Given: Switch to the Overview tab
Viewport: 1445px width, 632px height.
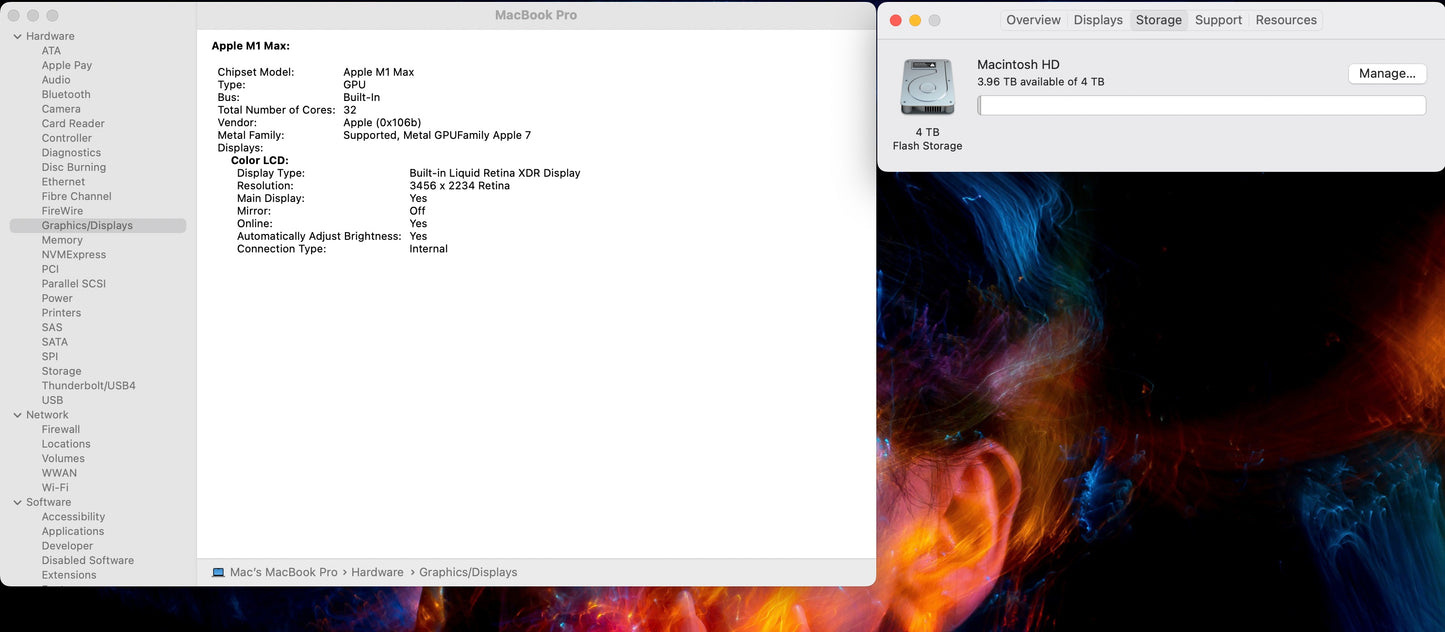Looking at the screenshot, I should pyautogui.click(x=1033, y=20).
